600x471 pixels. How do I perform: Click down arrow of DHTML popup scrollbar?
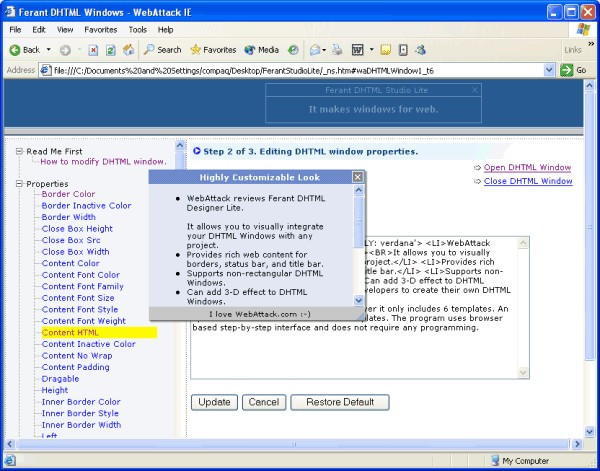359,301
